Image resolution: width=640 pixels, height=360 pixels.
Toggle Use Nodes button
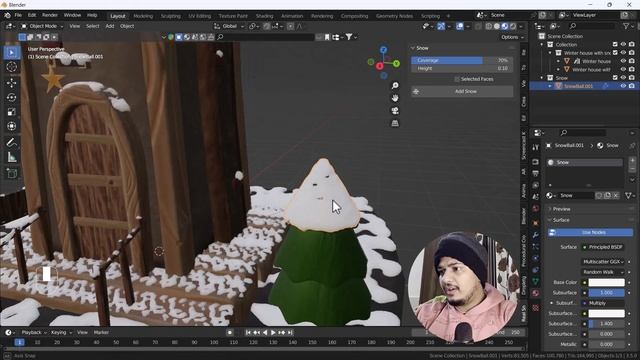(x=590, y=232)
